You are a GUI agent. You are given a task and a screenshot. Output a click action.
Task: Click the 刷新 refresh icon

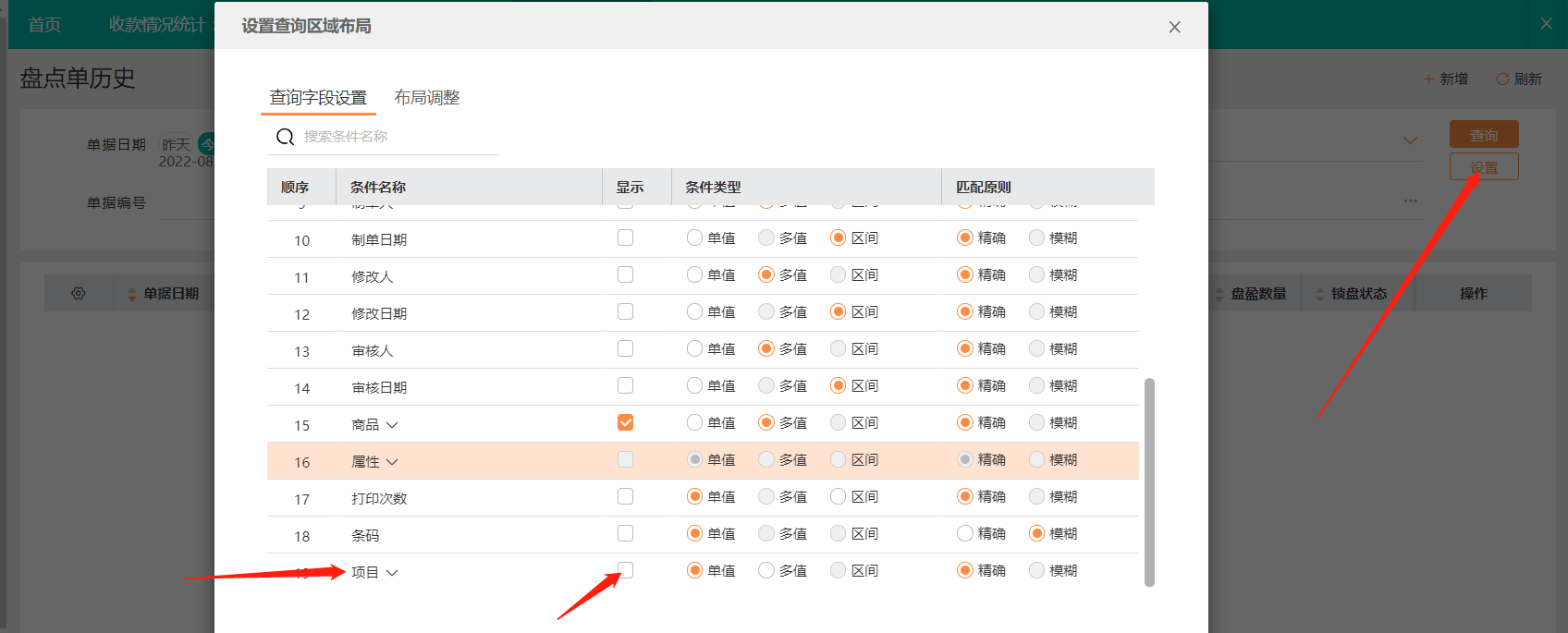(1502, 79)
